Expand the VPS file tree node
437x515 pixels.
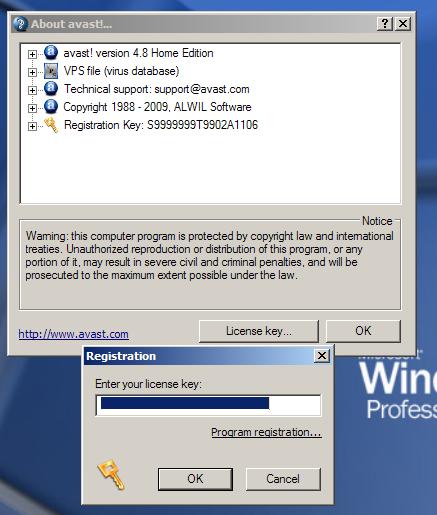[32, 72]
